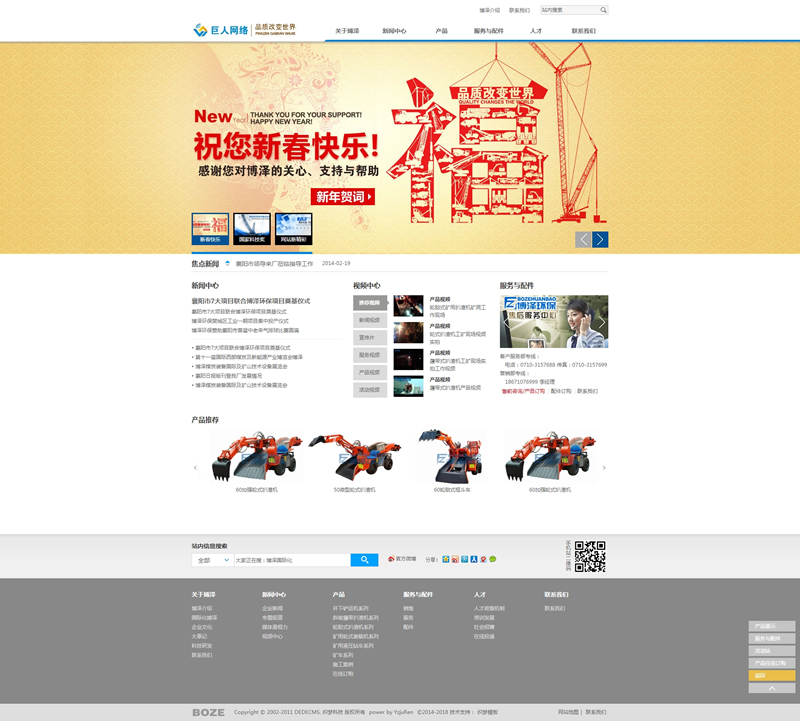Go to next banner slide arrow
Screen dimensions: 800x721
600,239
